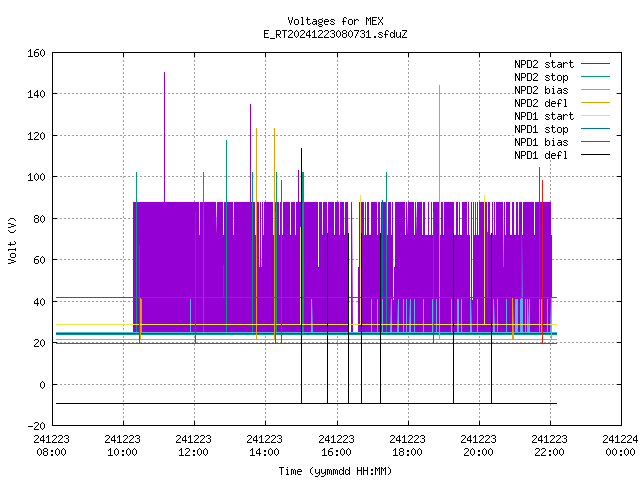This screenshot has width=640, height=480.
Task: Click the Volt (V) y-axis label
Action: pyautogui.click(x=12, y=240)
